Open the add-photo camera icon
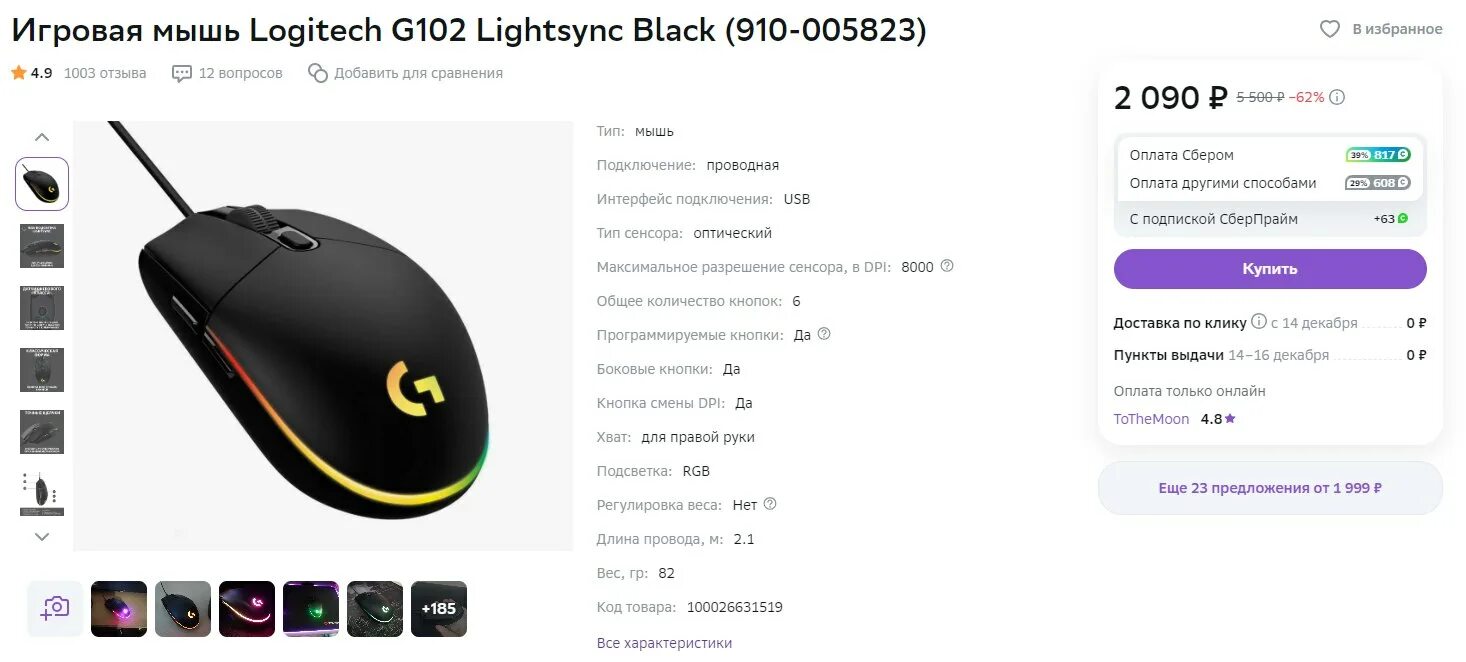This screenshot has width=1466, height=662. coord(55,608)
